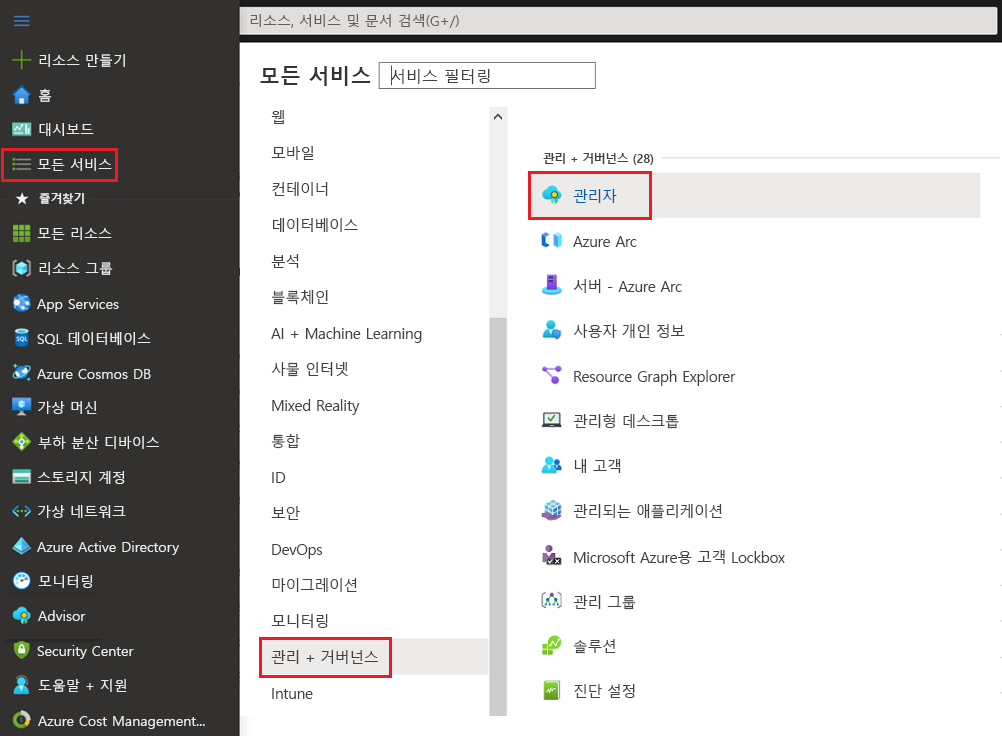The height and width of the screenshot is (736, 1002).
Task: Click the Resource Graph Explorer icon
Action: tap(551, 376)
